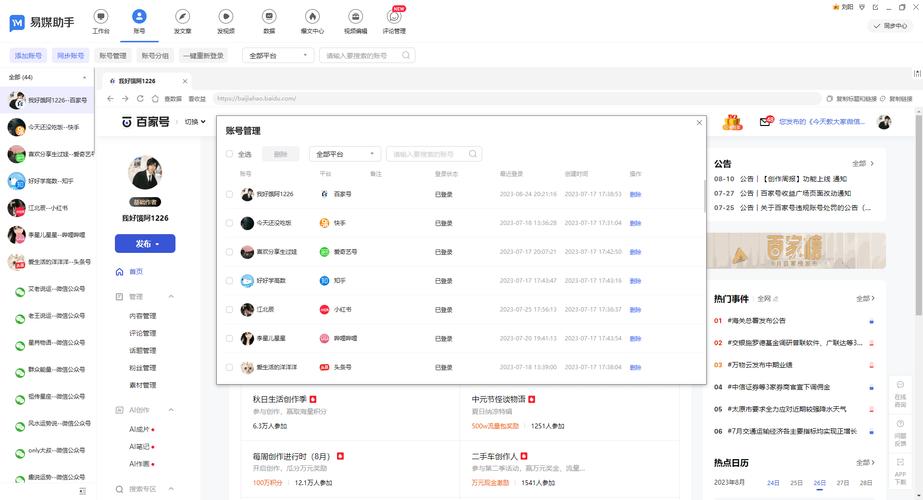The image size is (923, 500).
Task: Select 内容管理 in the left menu
Action: pyautogui.click(x=142, y=316)
